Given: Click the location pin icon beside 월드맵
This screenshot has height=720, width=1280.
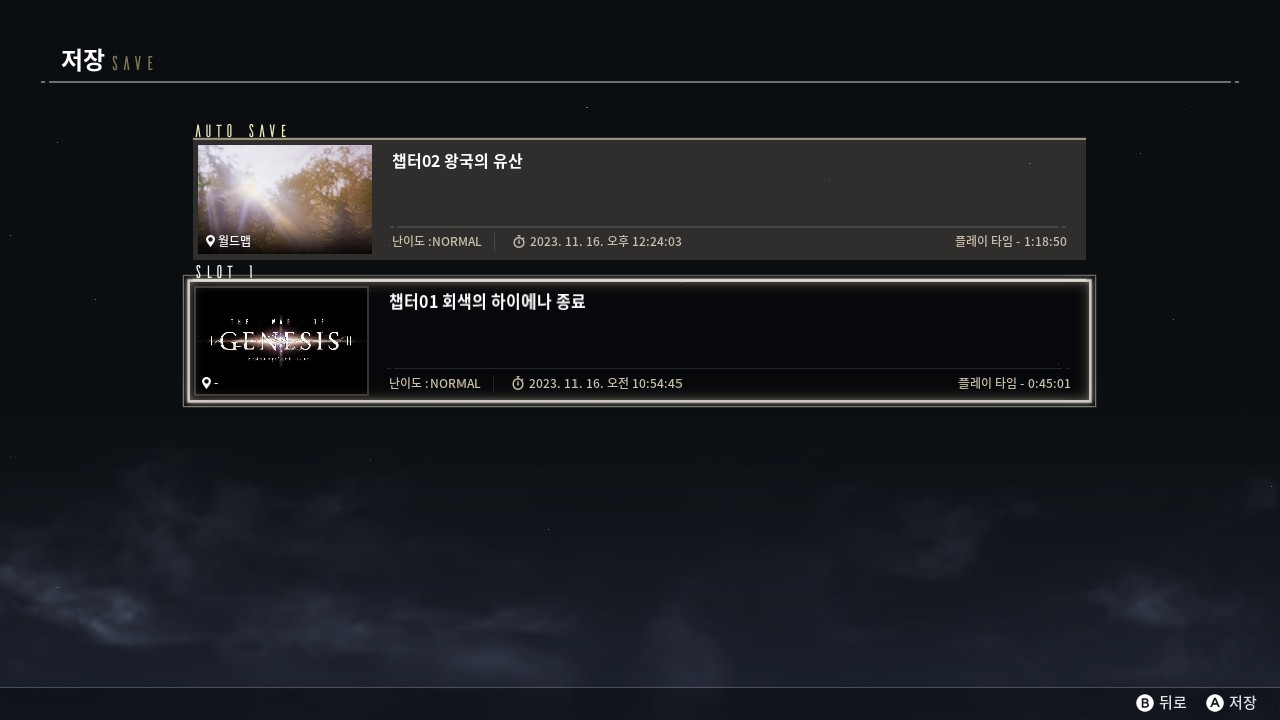Looking at the screenshot, I should point(211,241).
